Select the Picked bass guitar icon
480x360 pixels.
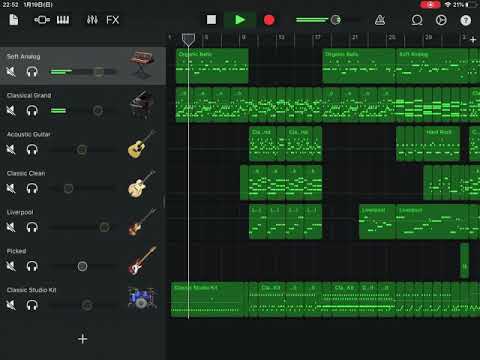(x=142, y=261)
